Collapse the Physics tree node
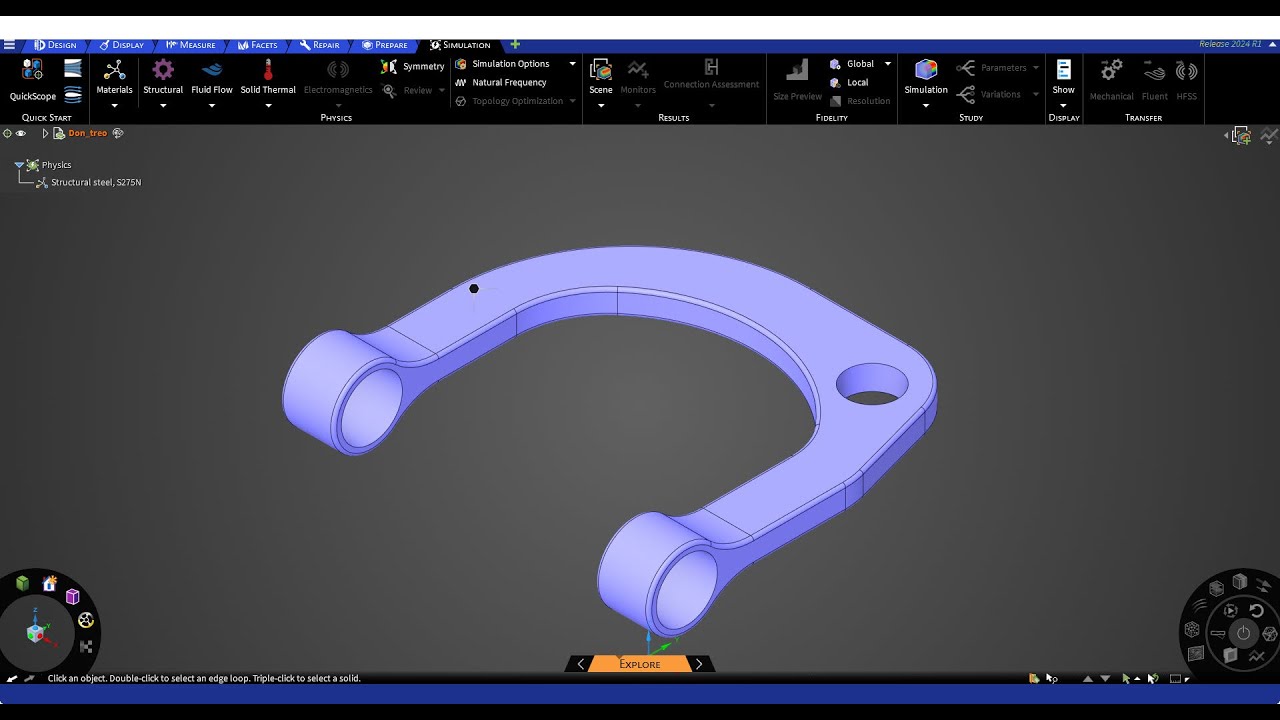1280x720 pixels. point(19,165)
